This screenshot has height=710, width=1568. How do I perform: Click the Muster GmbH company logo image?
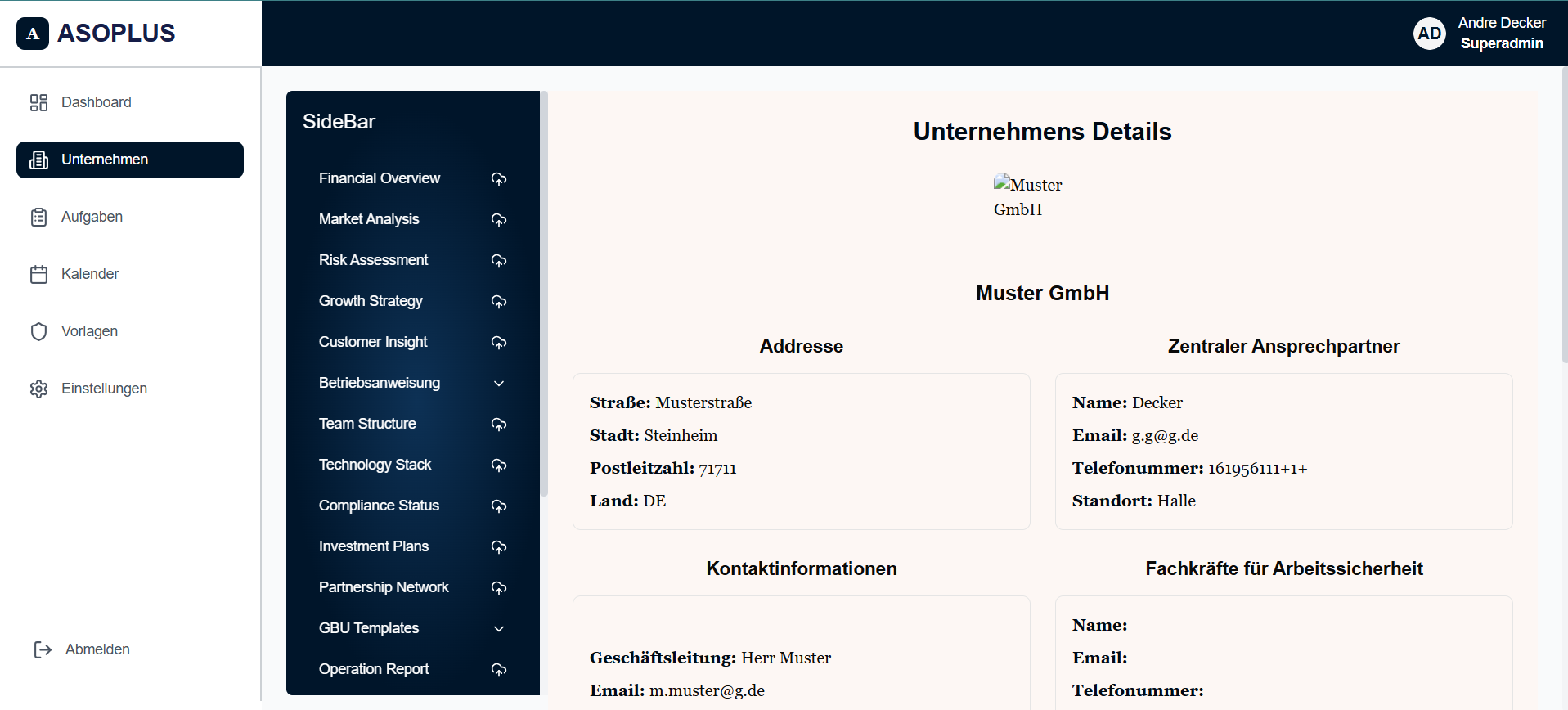[1028, 197]
